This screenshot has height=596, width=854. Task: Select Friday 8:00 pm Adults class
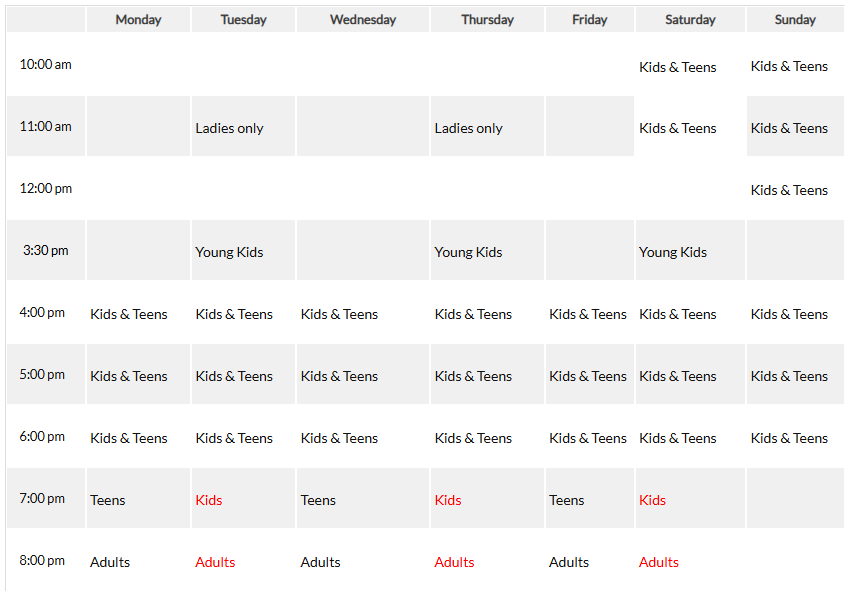pos(569,562)
